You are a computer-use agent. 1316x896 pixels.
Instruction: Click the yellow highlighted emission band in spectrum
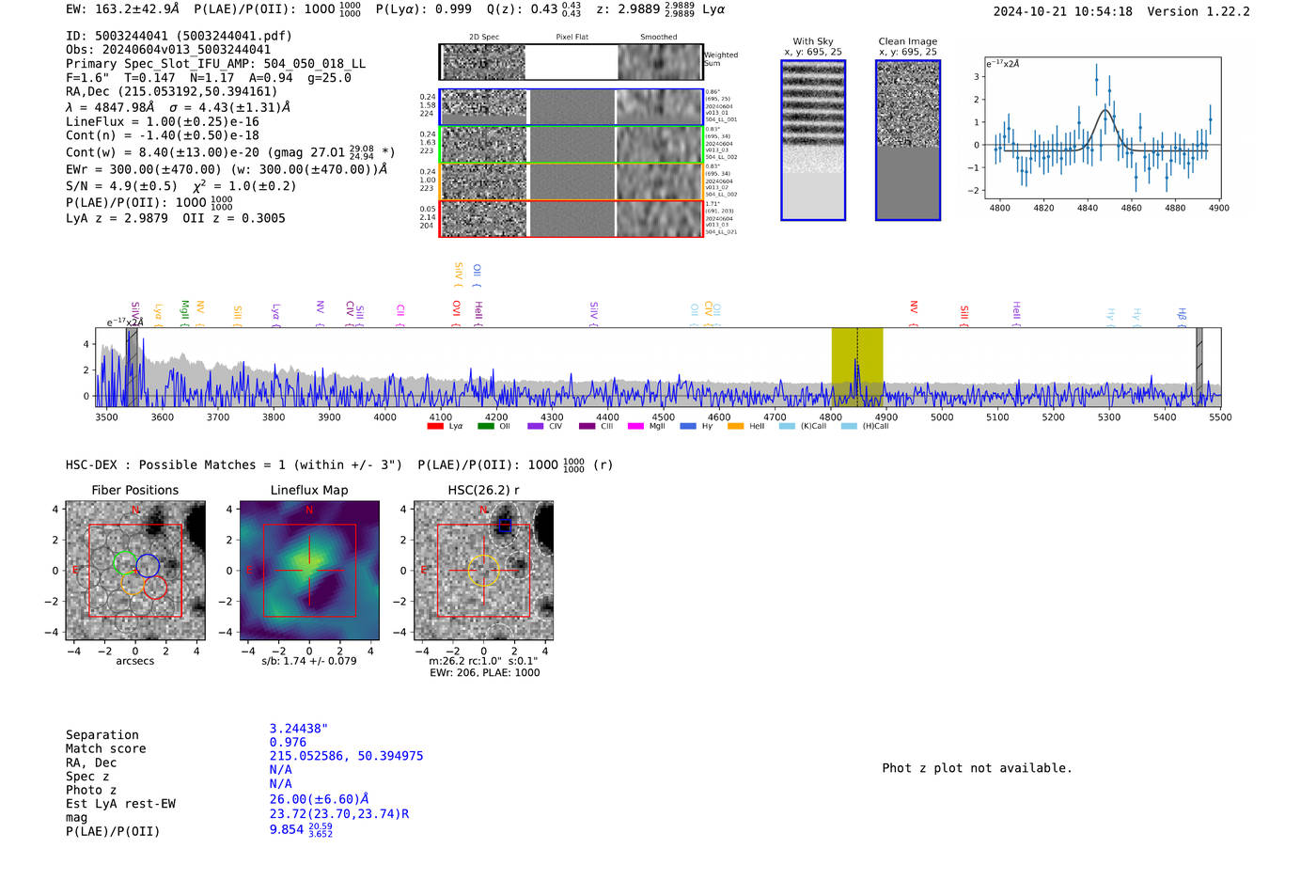pyautogui.click(x=857, y=368)
